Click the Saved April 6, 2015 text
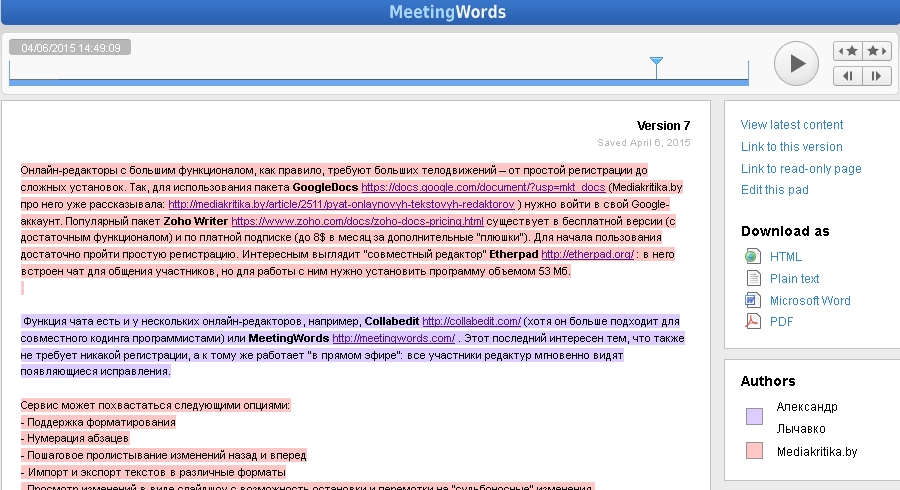The height and width of the screenshot is (490, 900). click(x=643, y=142)
